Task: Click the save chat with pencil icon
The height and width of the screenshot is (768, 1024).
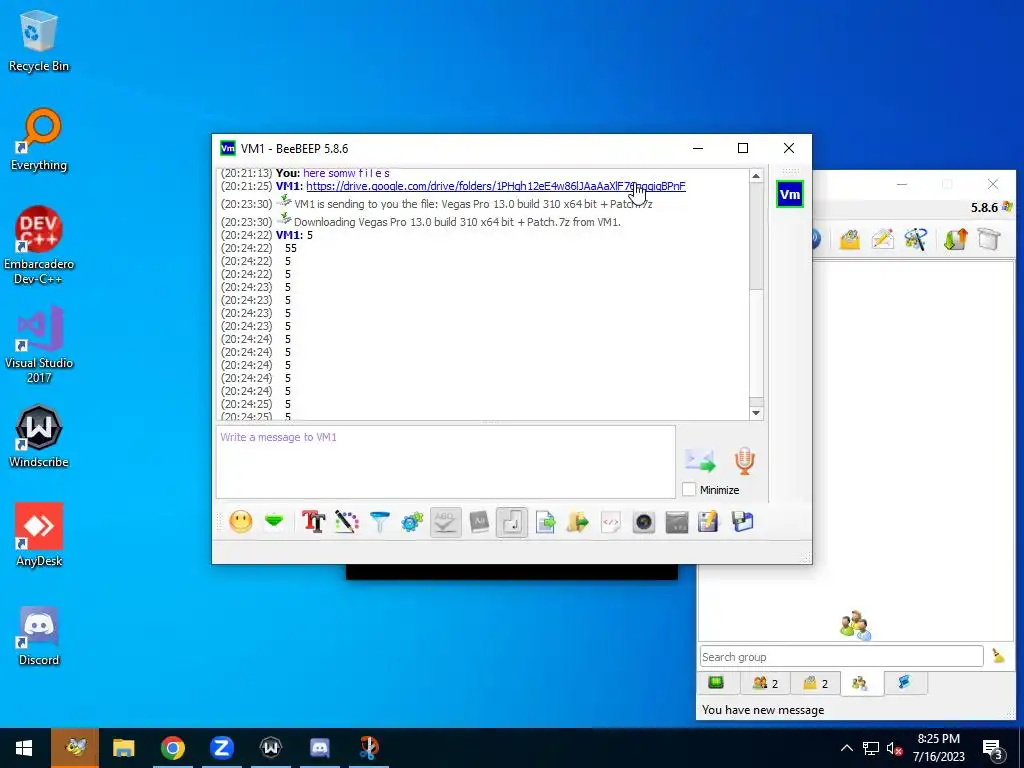Action: point(709,522)
